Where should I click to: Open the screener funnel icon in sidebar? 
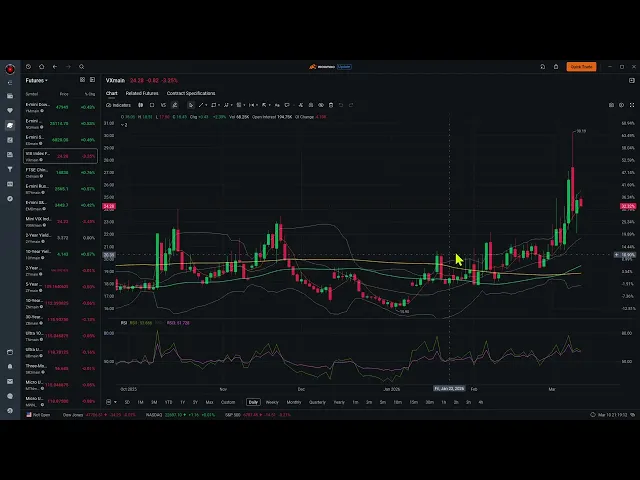point(10,169)
